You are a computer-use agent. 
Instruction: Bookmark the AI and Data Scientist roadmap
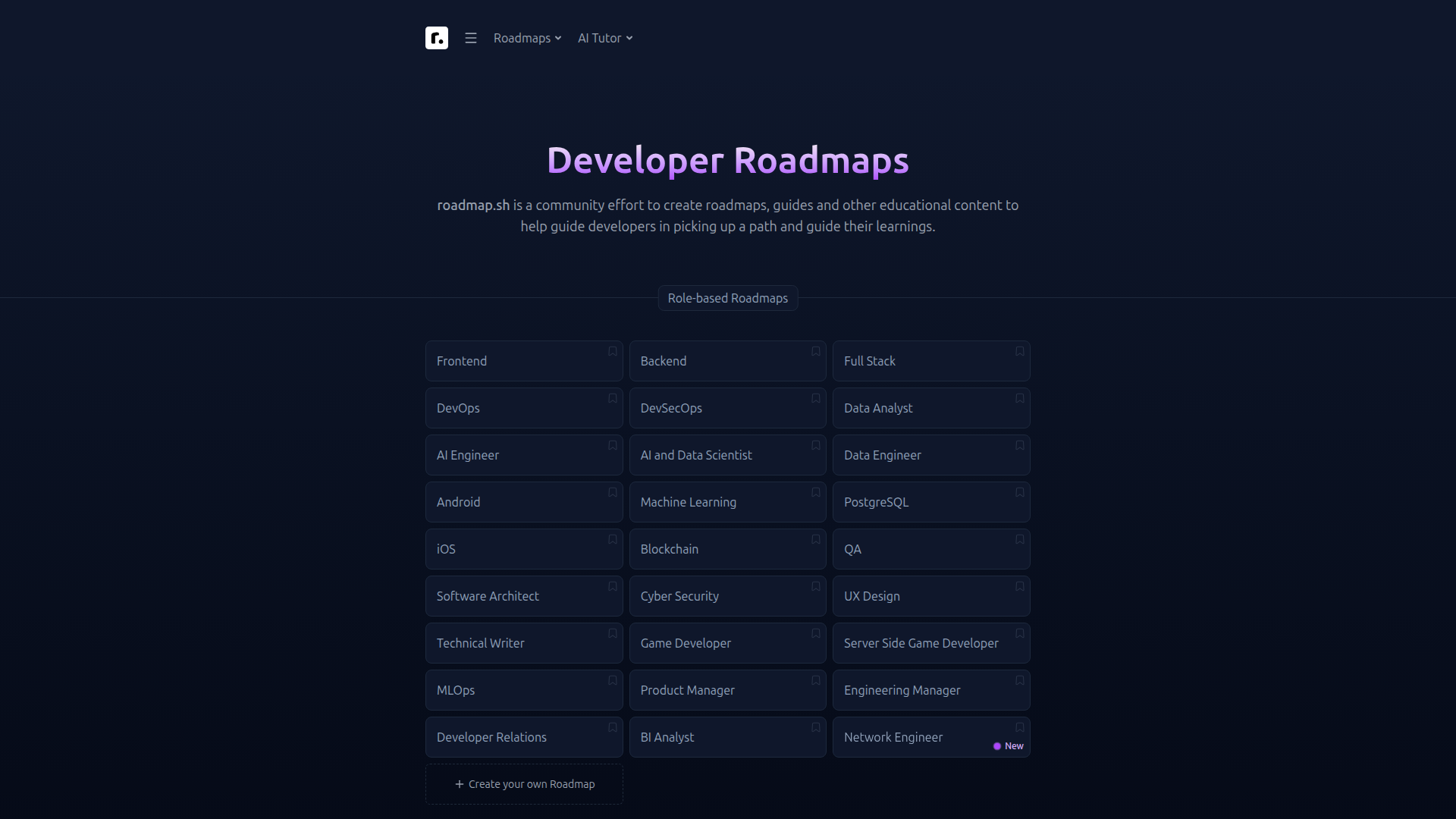click(816, 445)
